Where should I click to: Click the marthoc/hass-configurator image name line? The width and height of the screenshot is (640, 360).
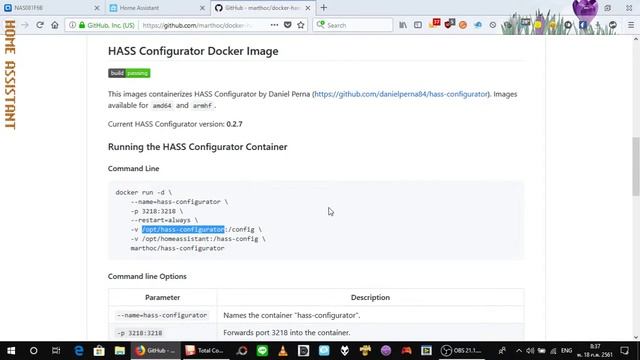[x=177, y=248]
